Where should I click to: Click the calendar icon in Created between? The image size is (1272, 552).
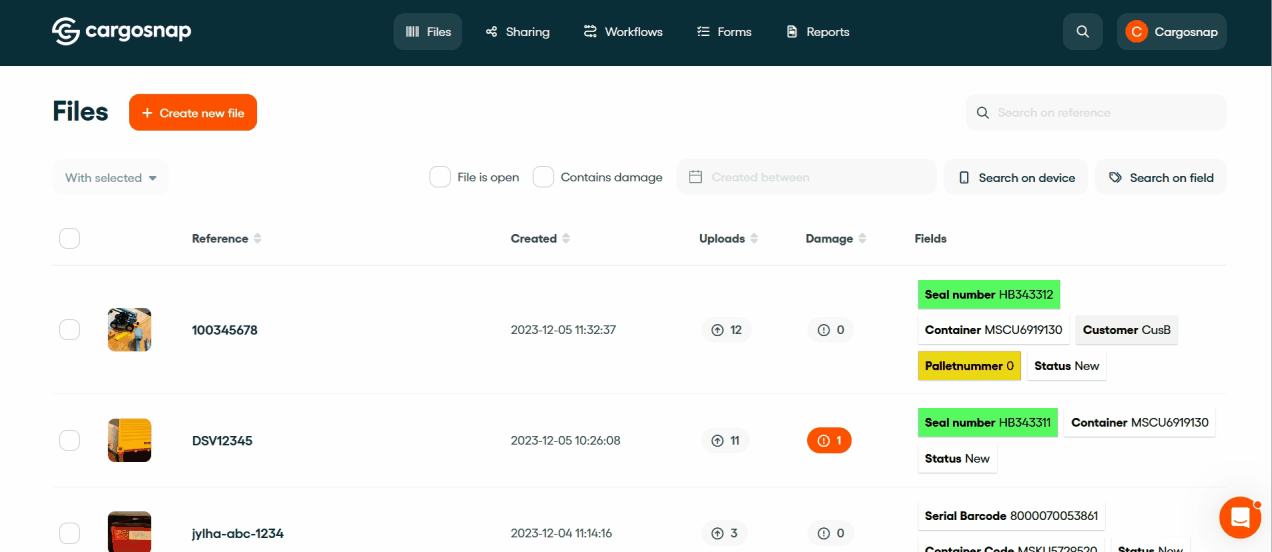coord(696,177)
